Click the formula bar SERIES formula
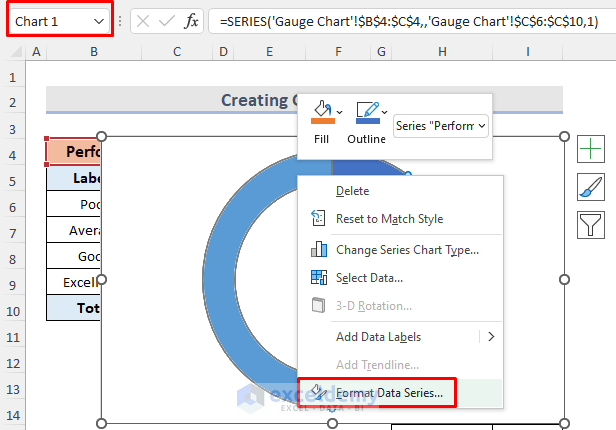Screen dimensions: 616x430 409,21
